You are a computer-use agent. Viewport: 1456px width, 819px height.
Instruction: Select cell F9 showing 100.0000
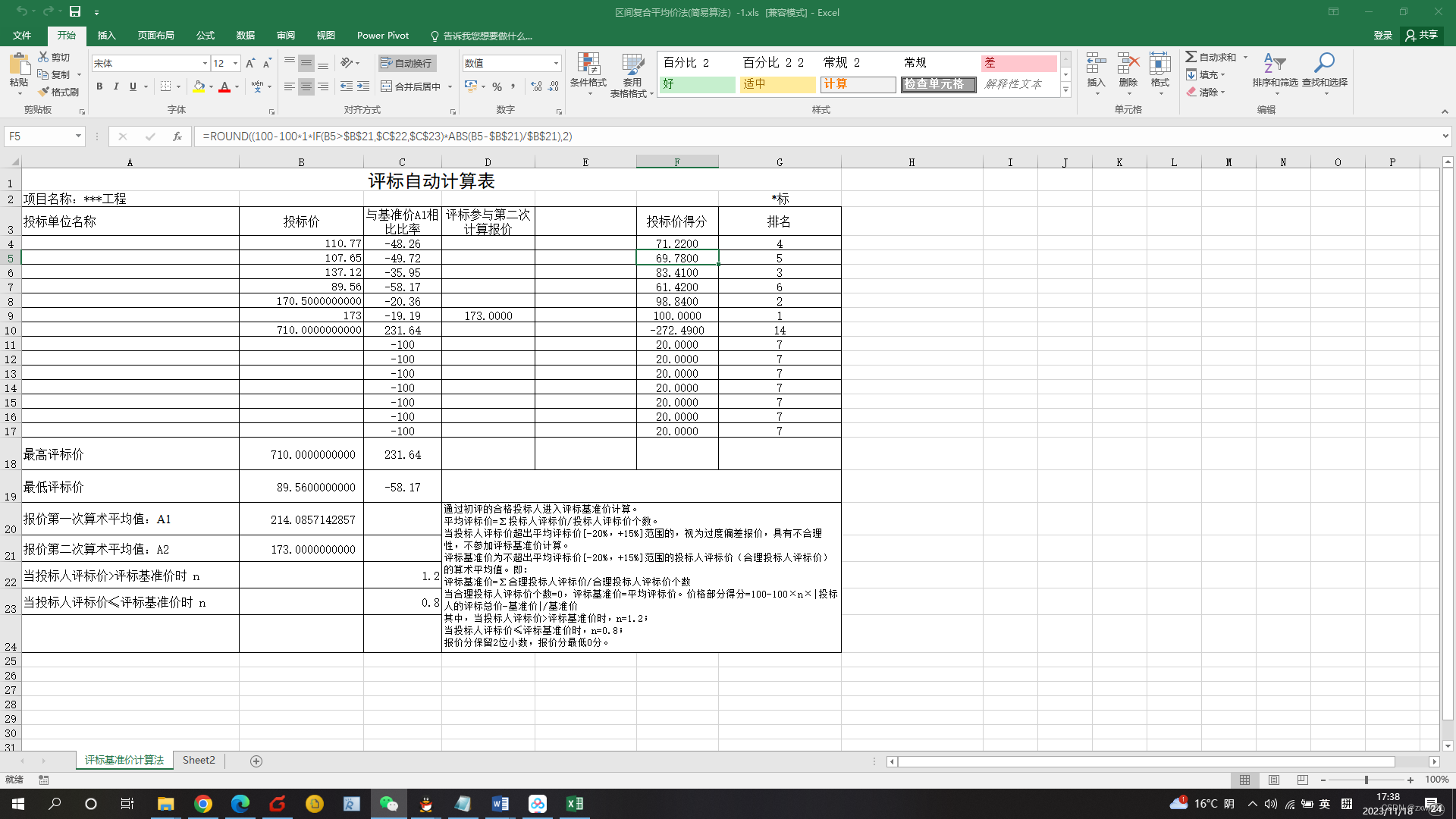(x=676, y=316)
